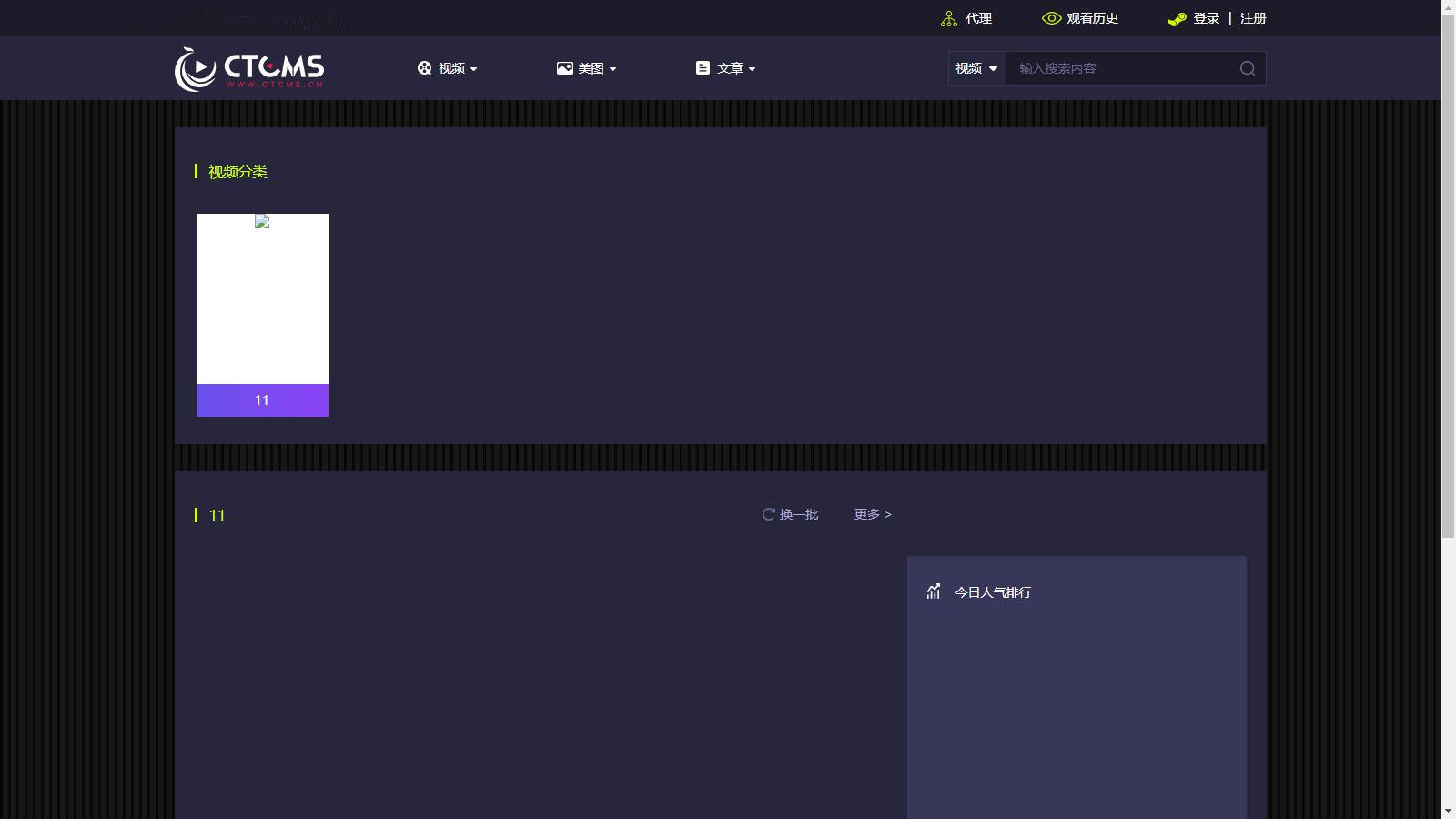Expand the 视频 search type selector

pos(976,68)
